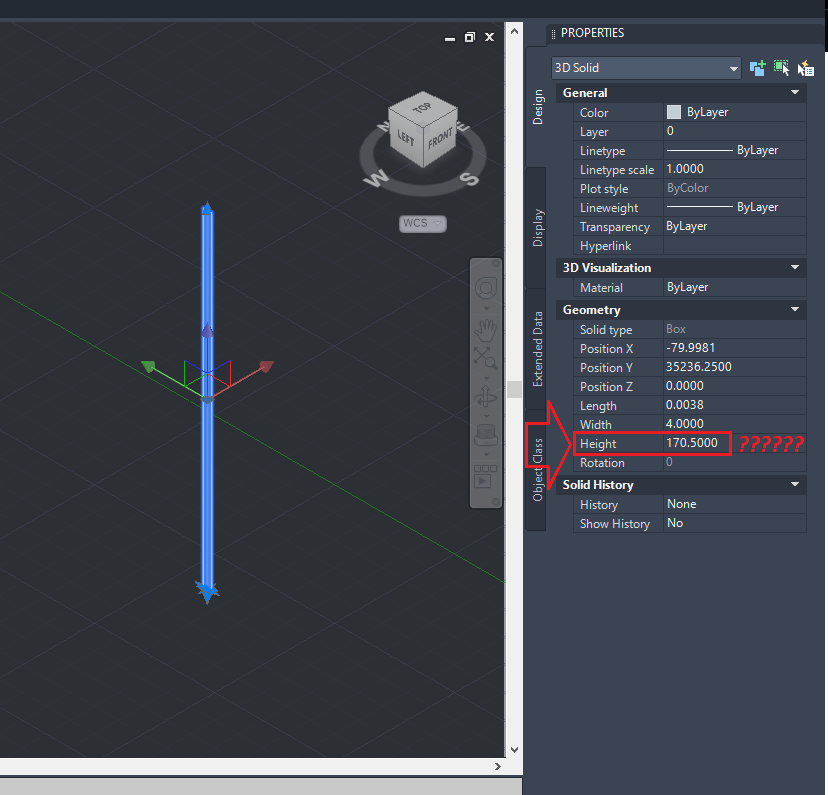Open Quick Select in the Properties panel
The image size is (828, 795).
[806, 68]
